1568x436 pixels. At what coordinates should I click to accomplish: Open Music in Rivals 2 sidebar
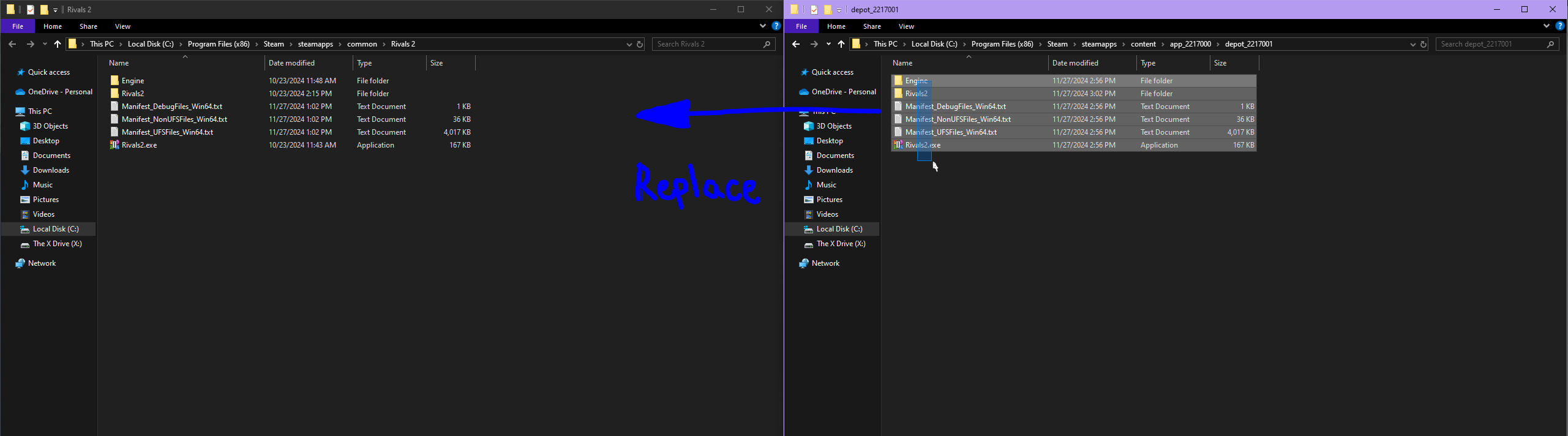[42, 185]
